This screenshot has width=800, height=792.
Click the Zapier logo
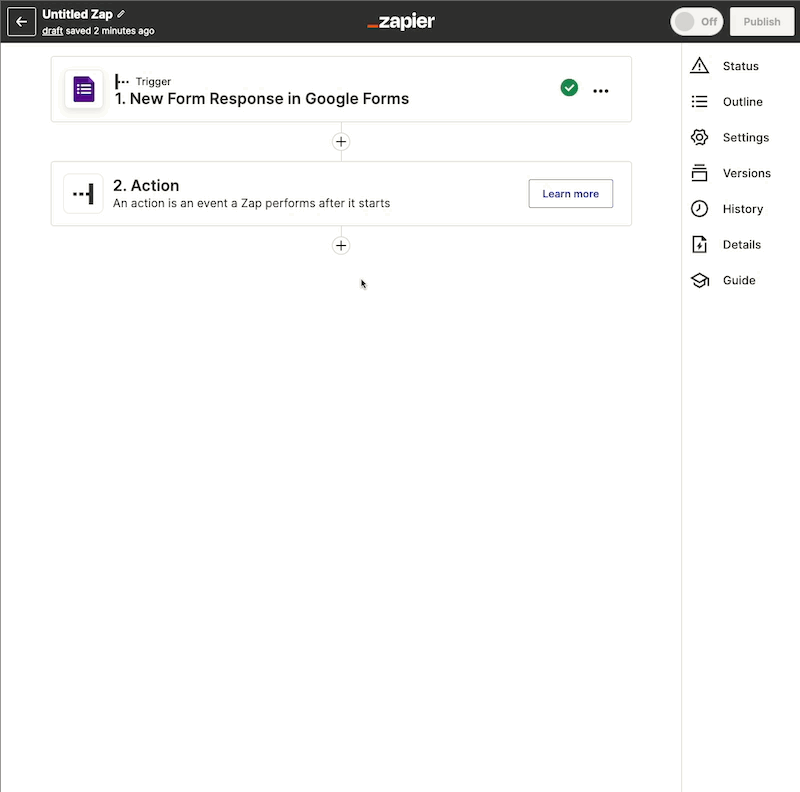[x=401, y=21]
